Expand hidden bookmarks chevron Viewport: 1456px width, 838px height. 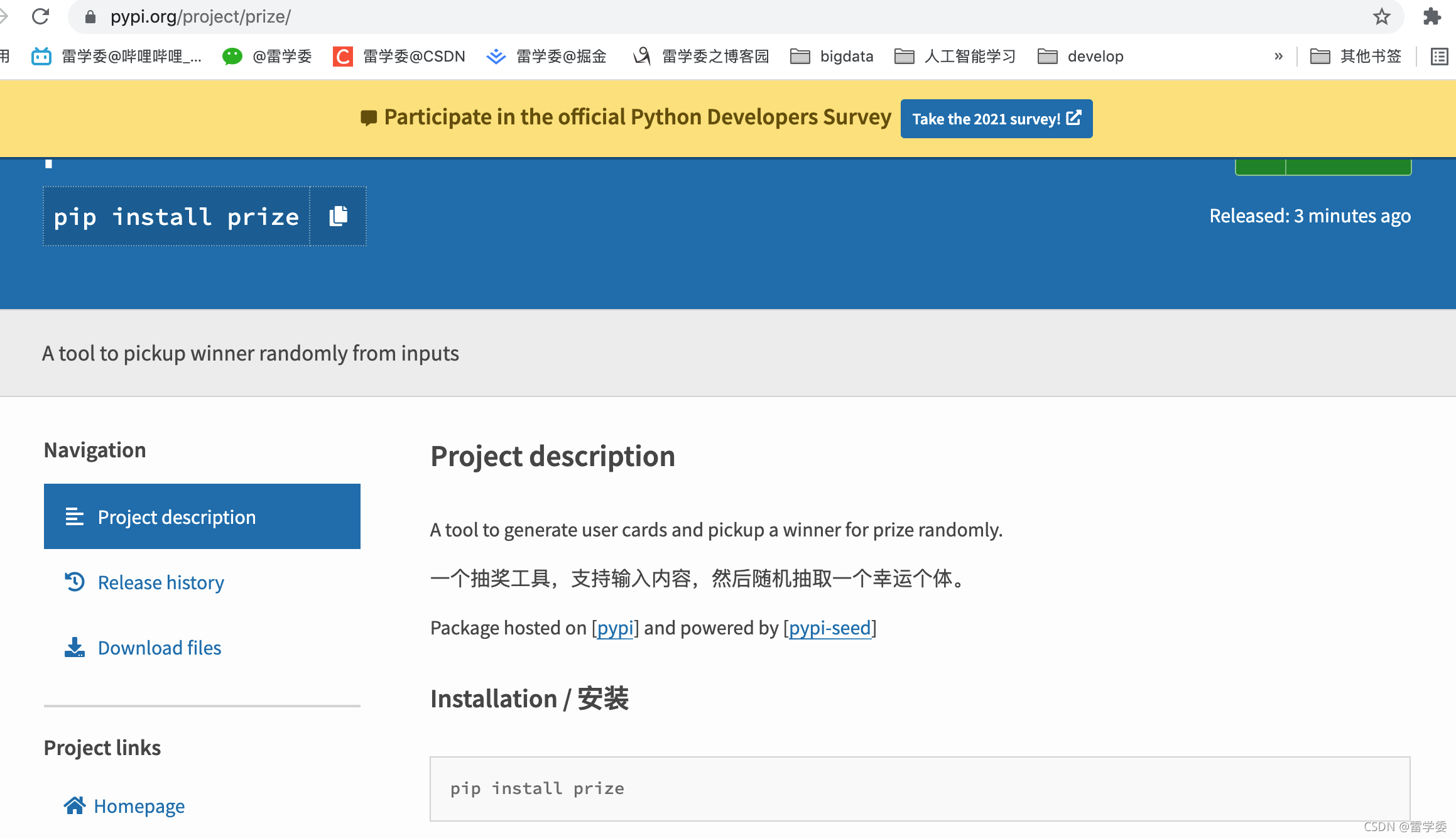(x=1278, y=57)
